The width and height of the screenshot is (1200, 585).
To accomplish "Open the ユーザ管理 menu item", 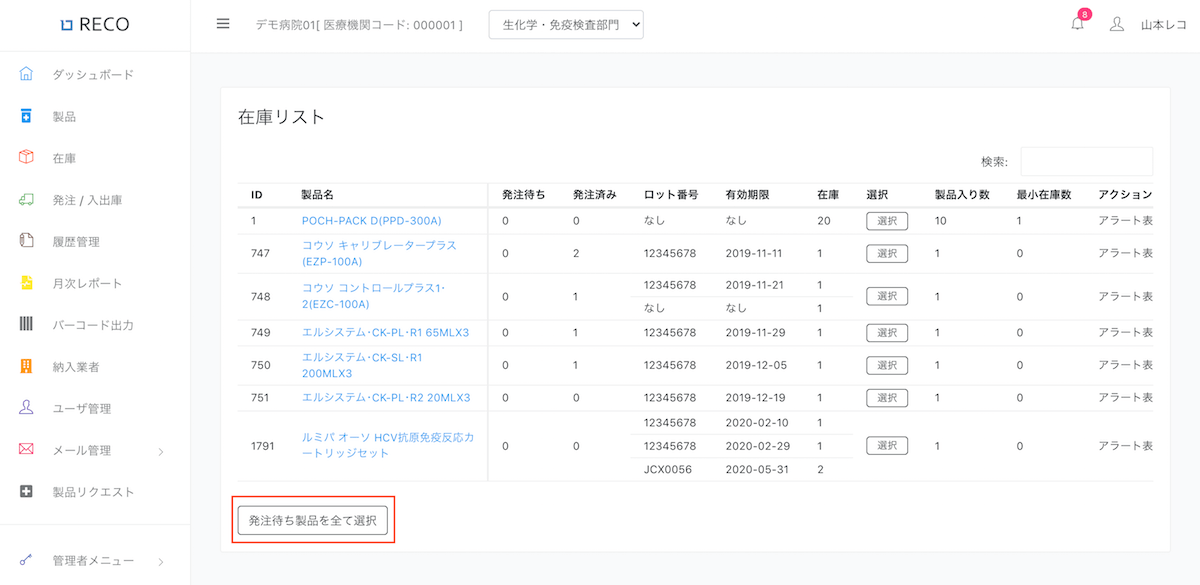I will pos(82,408).
